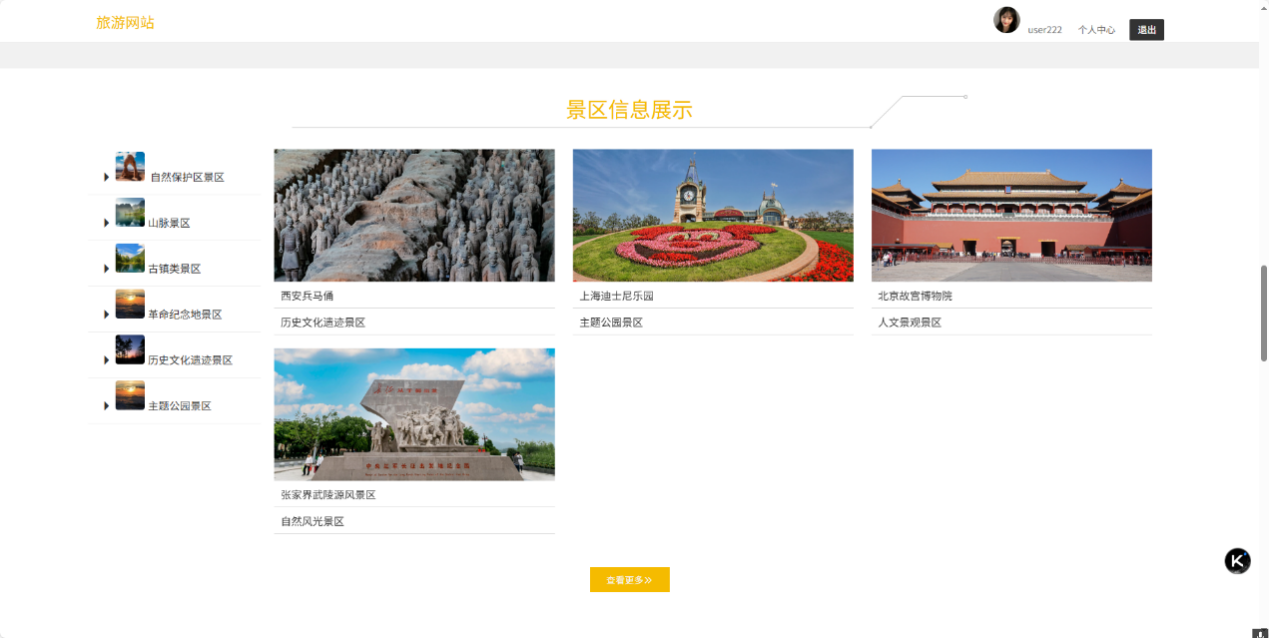Expand the arrow beside 历史文化遗迹景区

106,360
